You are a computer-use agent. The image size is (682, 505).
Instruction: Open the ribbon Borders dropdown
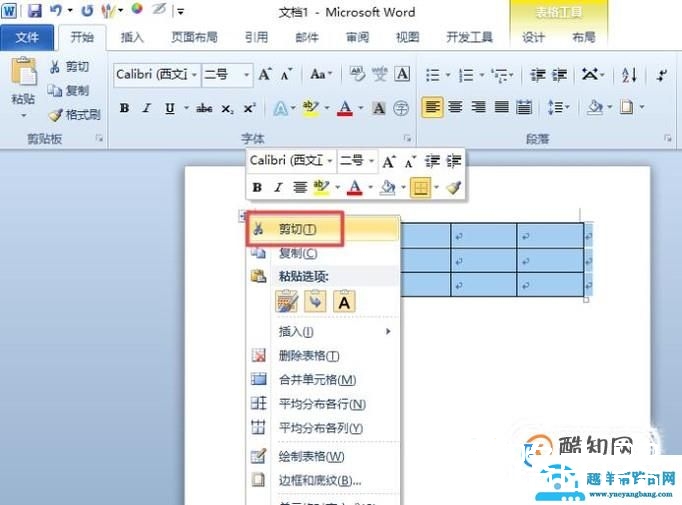pyautogui.click(x=642, y=107)
